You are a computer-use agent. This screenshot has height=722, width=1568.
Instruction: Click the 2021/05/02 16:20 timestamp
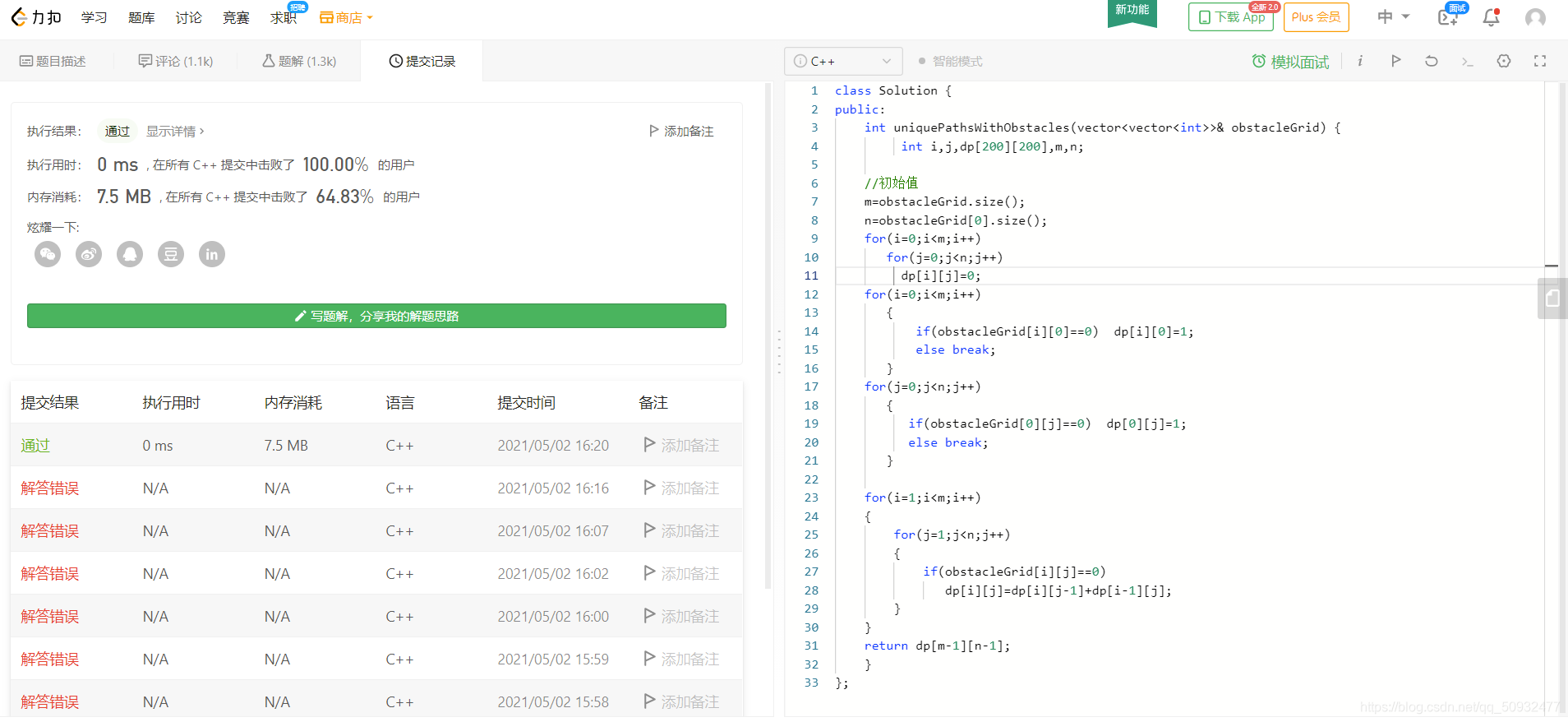553,445
